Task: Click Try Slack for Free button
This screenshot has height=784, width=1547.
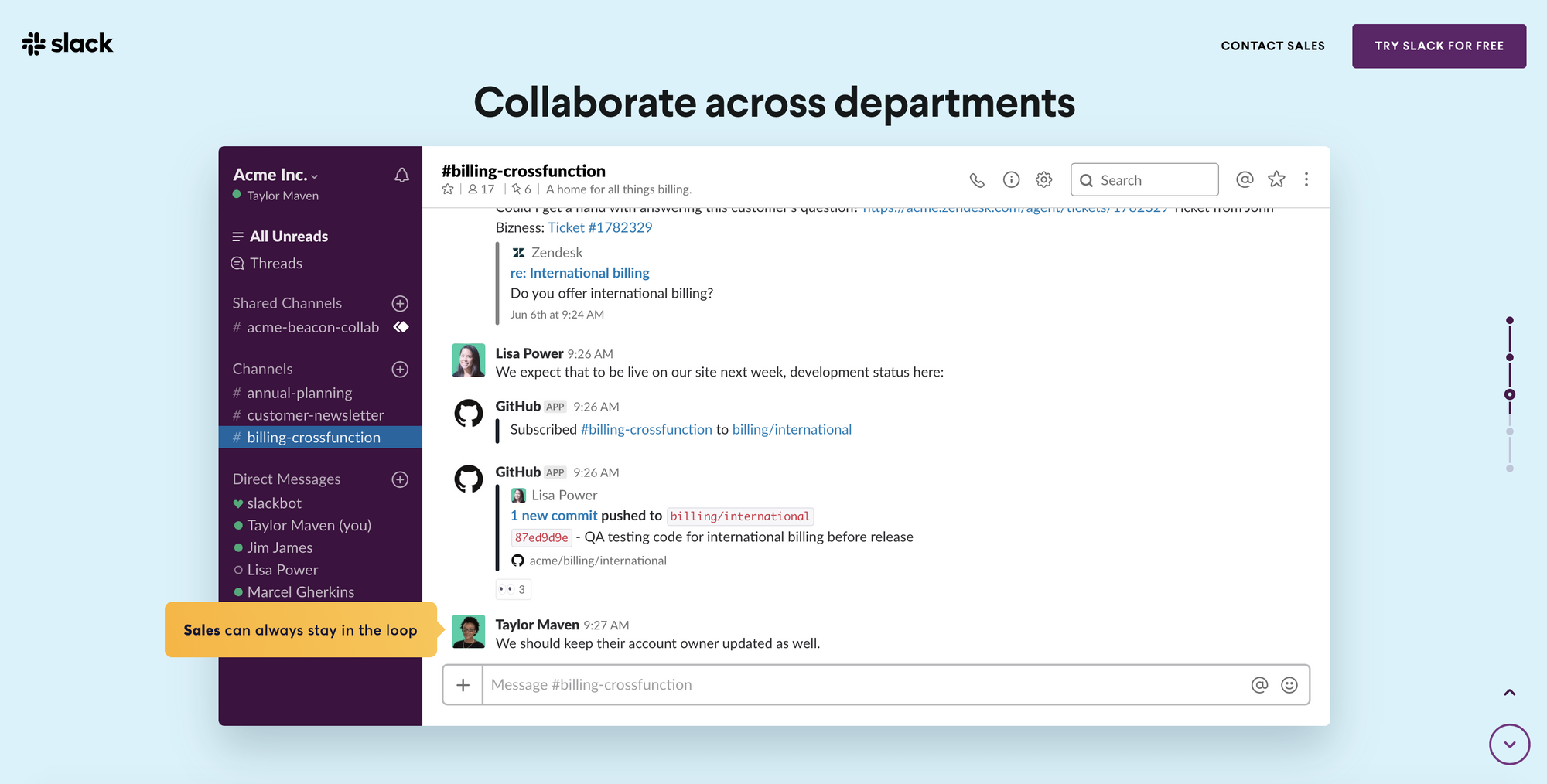Action: pos(1439,46)
